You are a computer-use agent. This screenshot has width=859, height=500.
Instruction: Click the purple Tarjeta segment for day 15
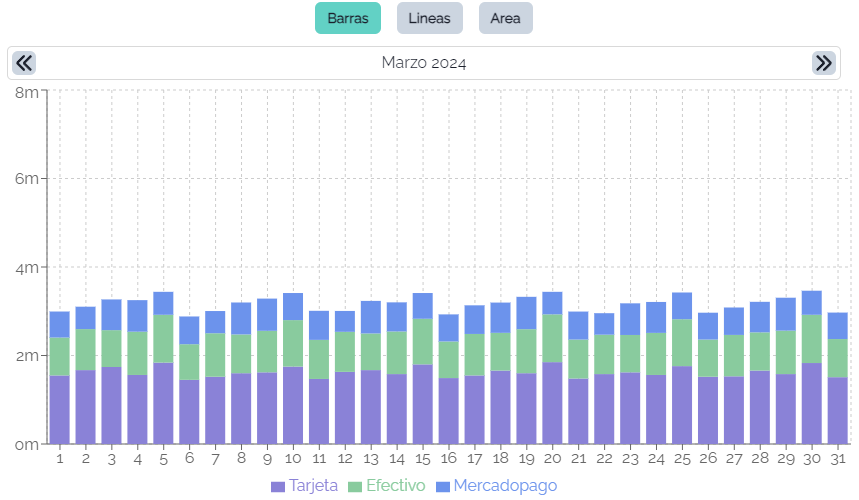[x=422, y=404]
